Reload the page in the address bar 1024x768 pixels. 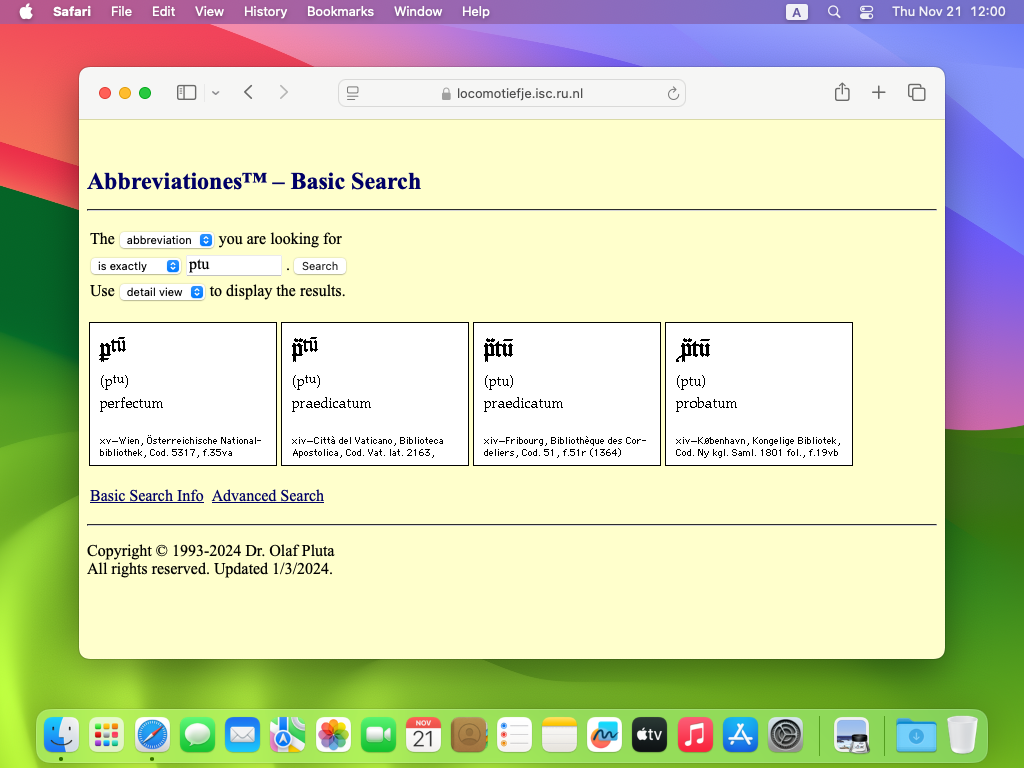[x=673, y=94]
